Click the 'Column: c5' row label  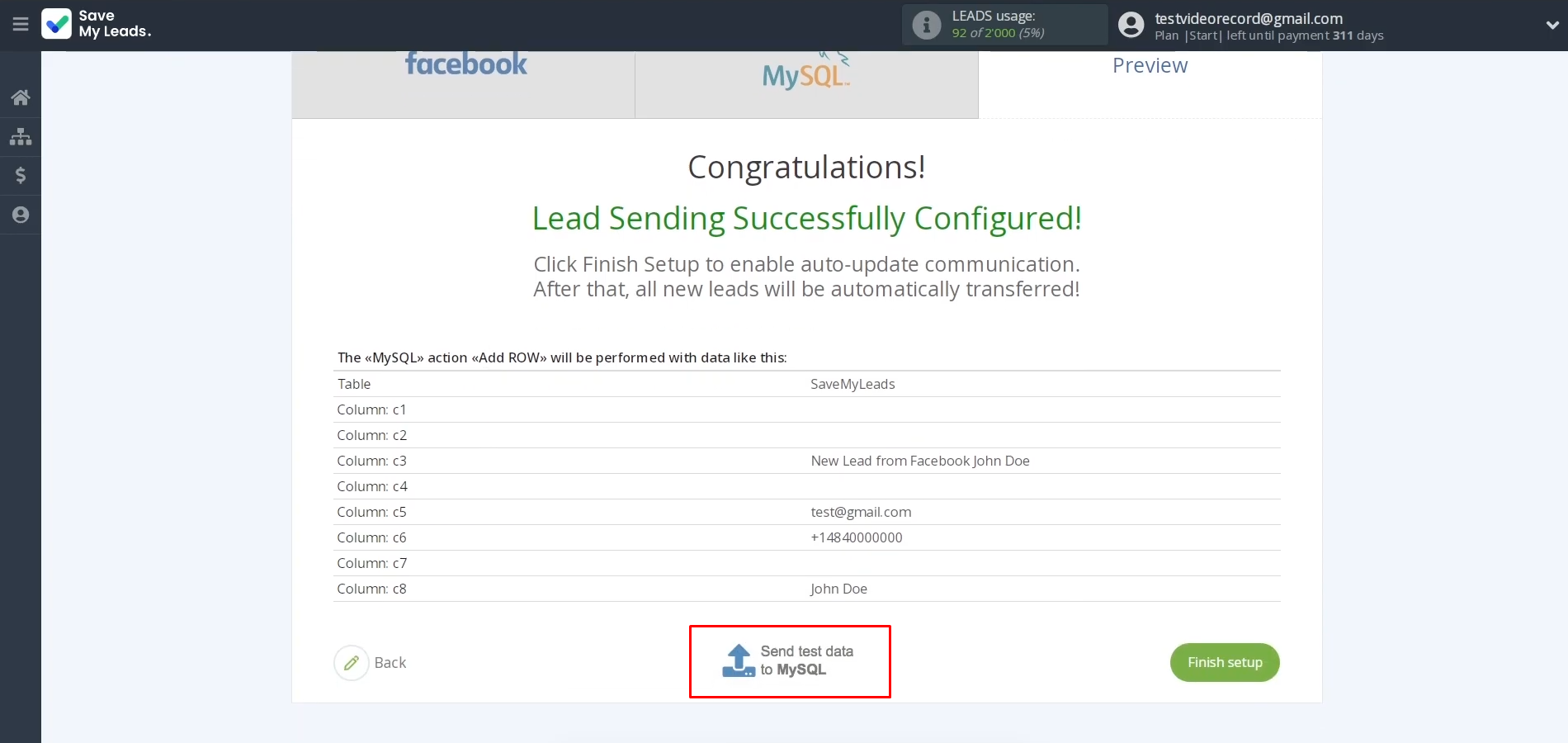point(371,512)
